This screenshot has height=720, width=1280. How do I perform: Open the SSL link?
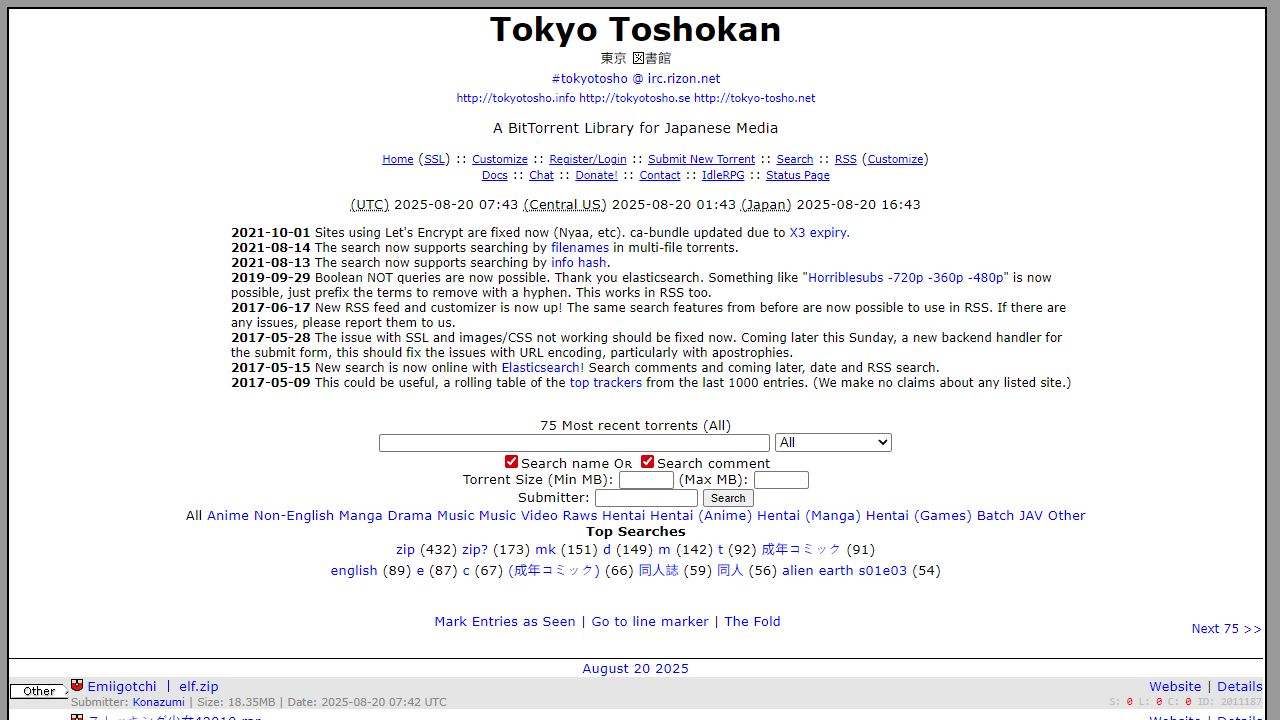click(x=434, y=159)
